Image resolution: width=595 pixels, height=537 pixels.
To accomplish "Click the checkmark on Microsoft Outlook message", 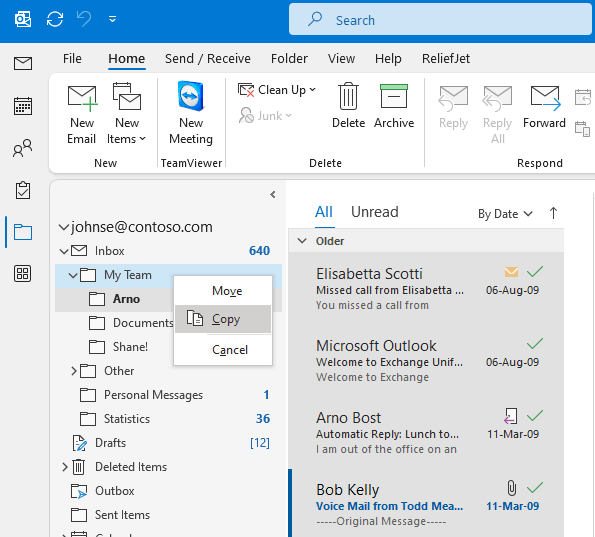I will coord(535,343).
